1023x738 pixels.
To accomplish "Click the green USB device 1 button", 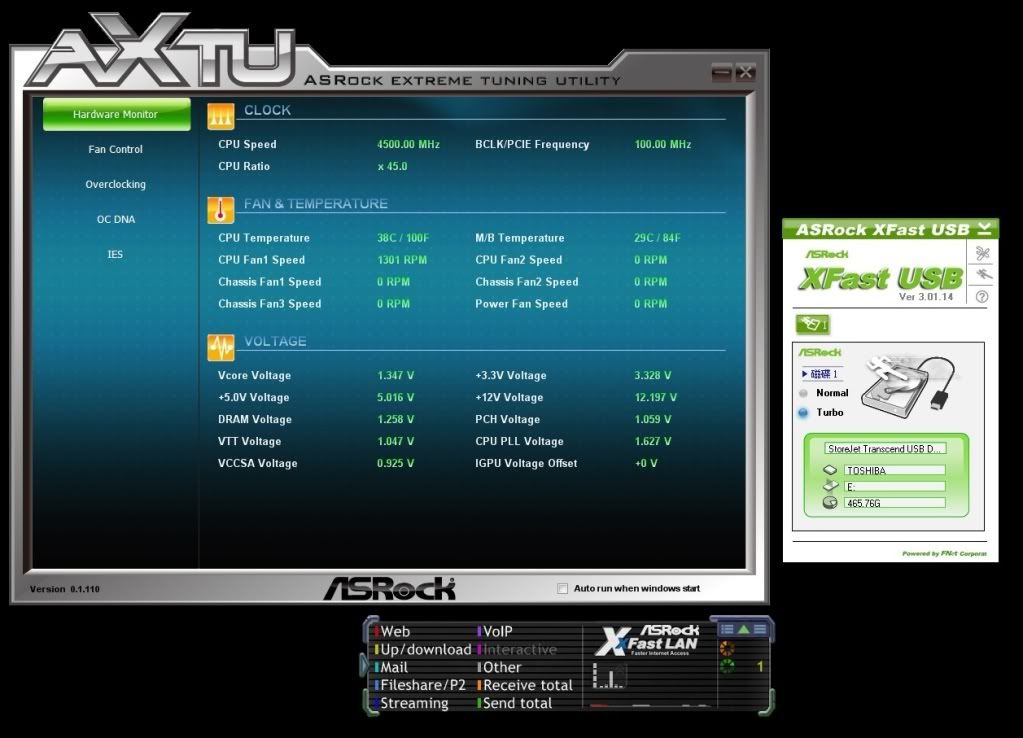I will (x=812, y=324).
